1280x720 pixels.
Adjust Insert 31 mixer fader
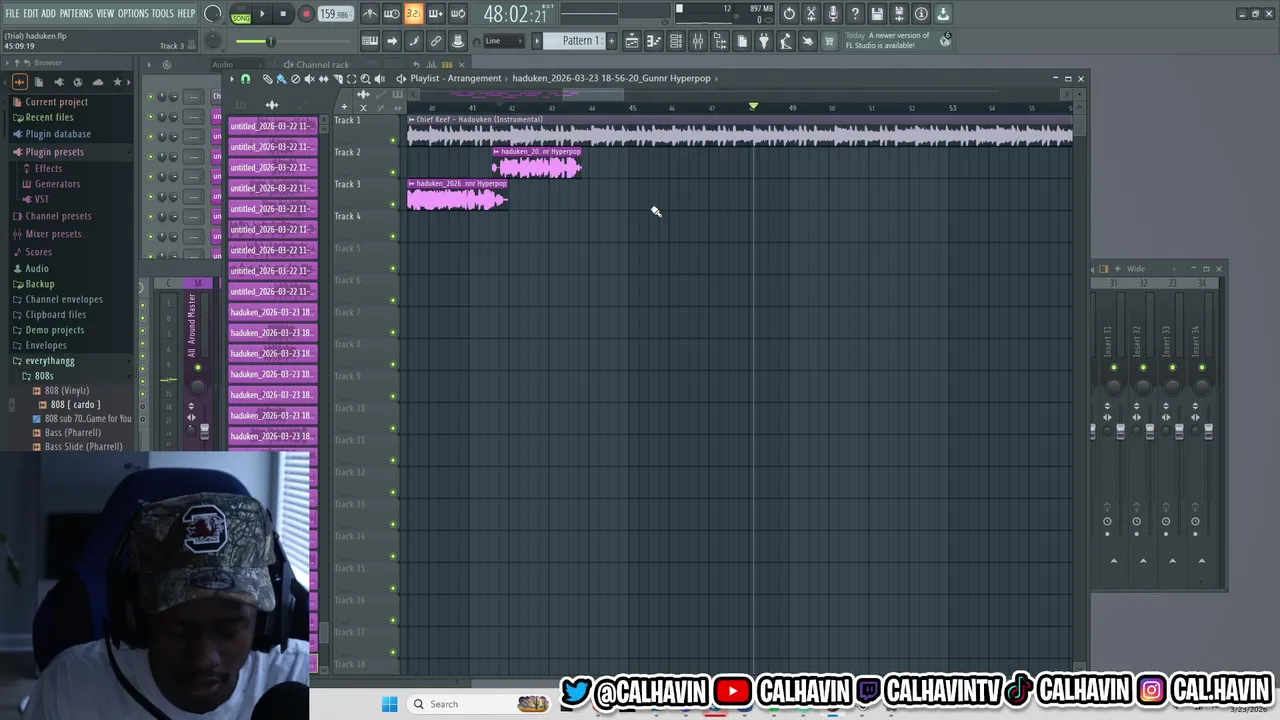coord(1120,431)
